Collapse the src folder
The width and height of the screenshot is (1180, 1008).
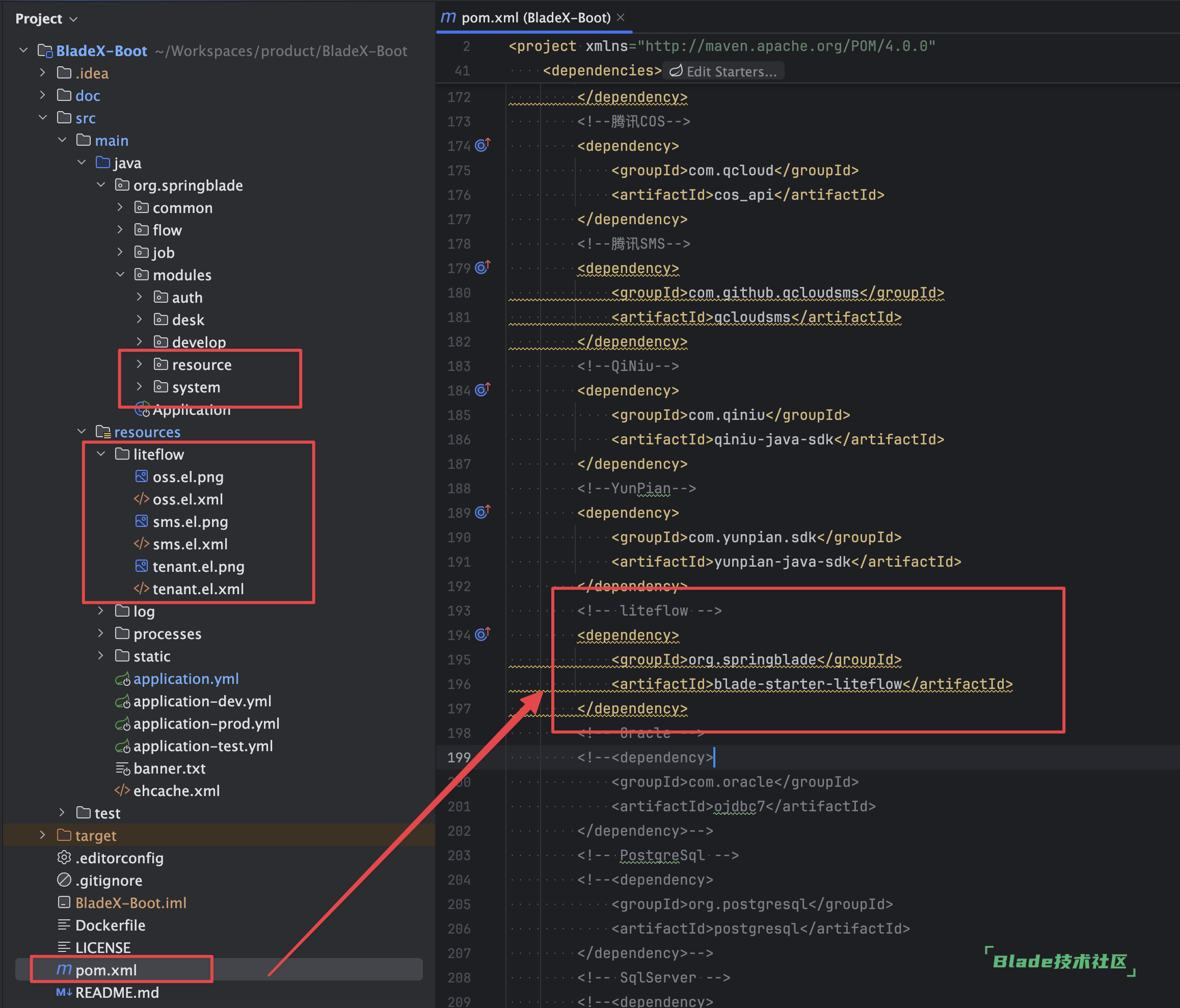(x=43, y=117)
